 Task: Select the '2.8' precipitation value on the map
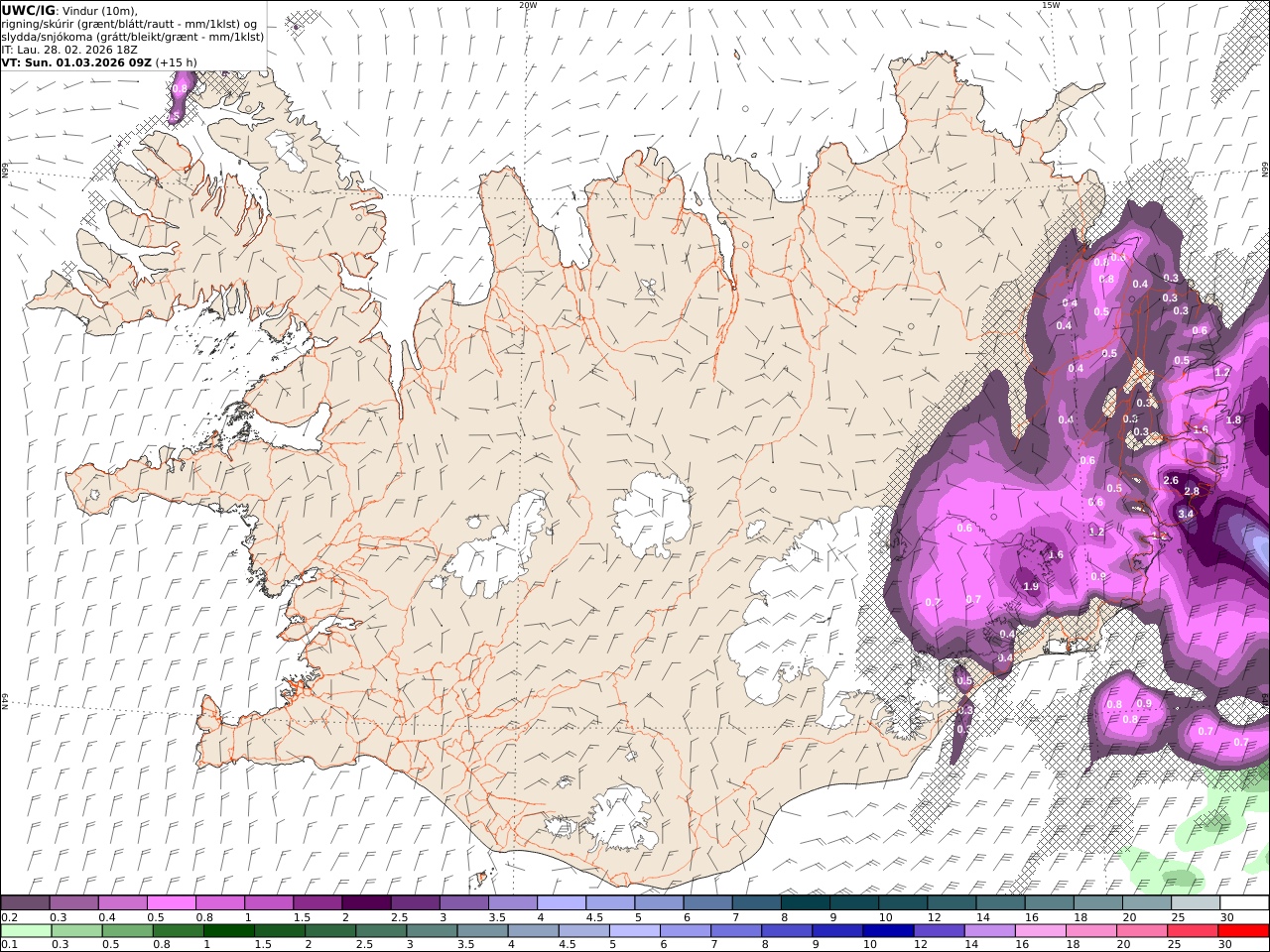point(1192,491)
